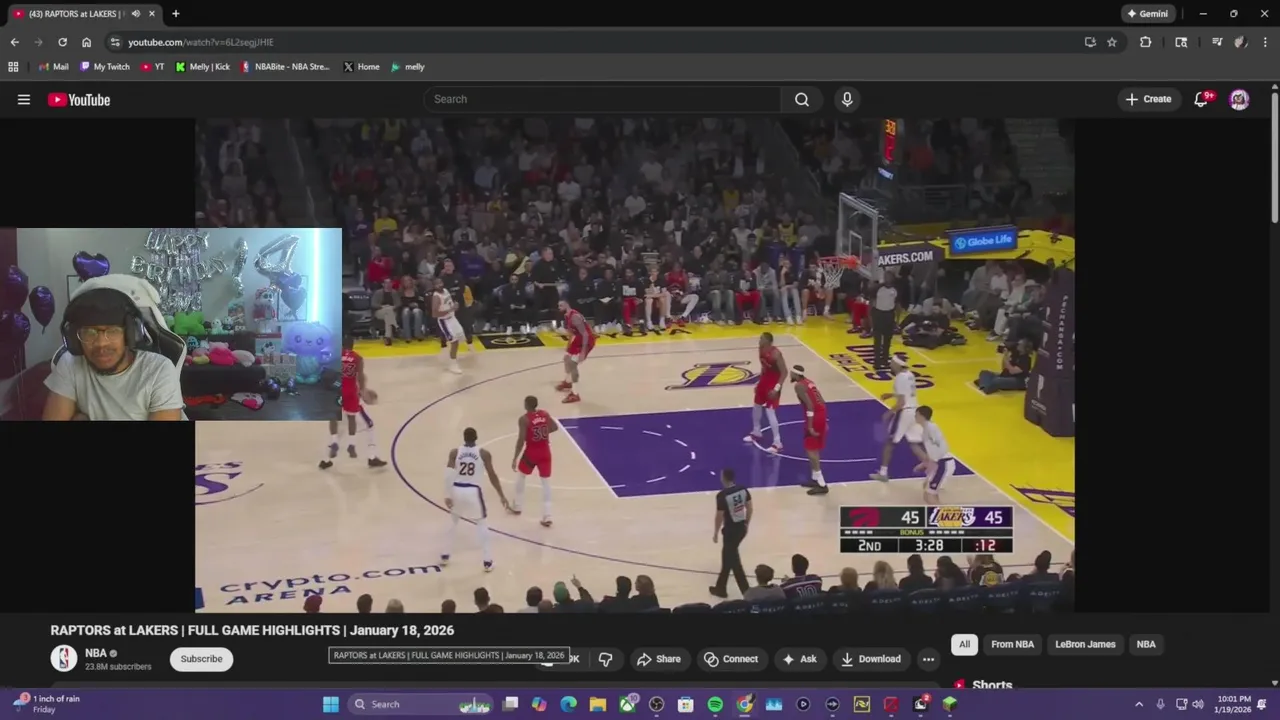The image size is (1280, 720).
Task: Select the RAPTORS at LAKERS browser tab
Action: [x=84, y=14]
